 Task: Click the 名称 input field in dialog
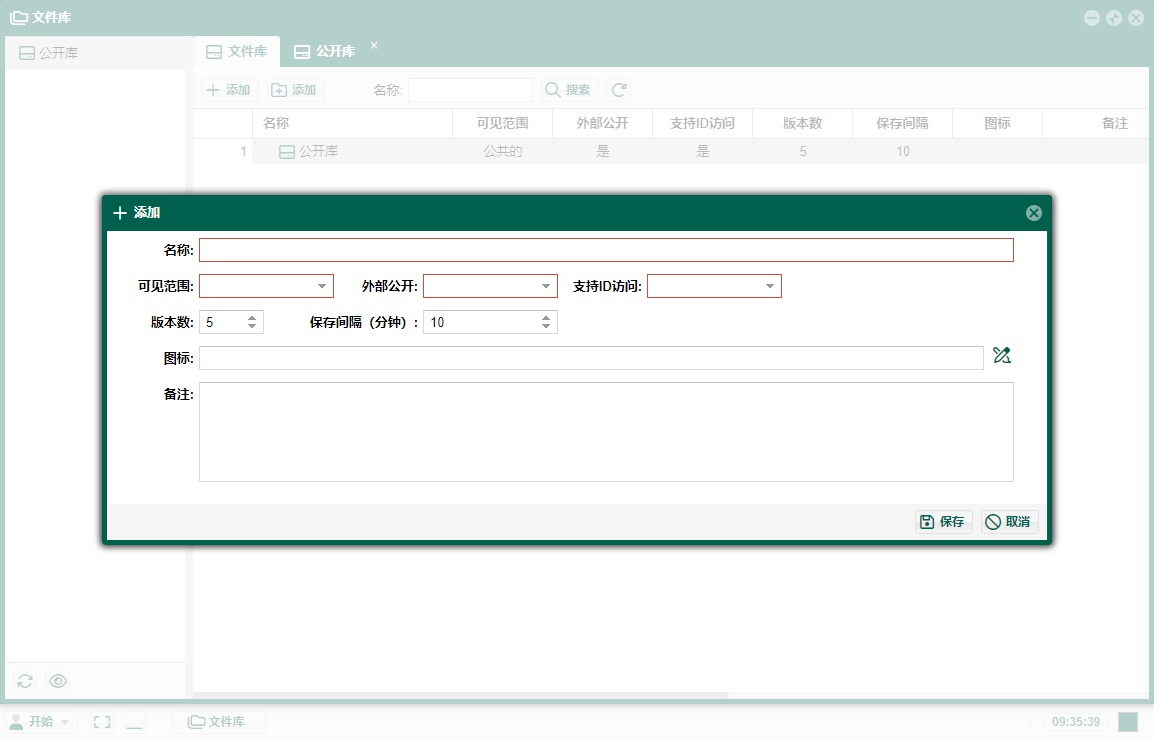pyautogui.click(x=606, y=250)
